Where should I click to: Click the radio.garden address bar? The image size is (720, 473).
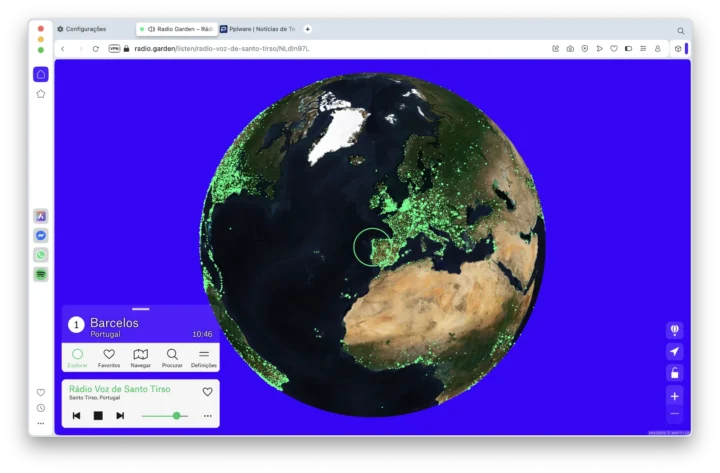300,48
